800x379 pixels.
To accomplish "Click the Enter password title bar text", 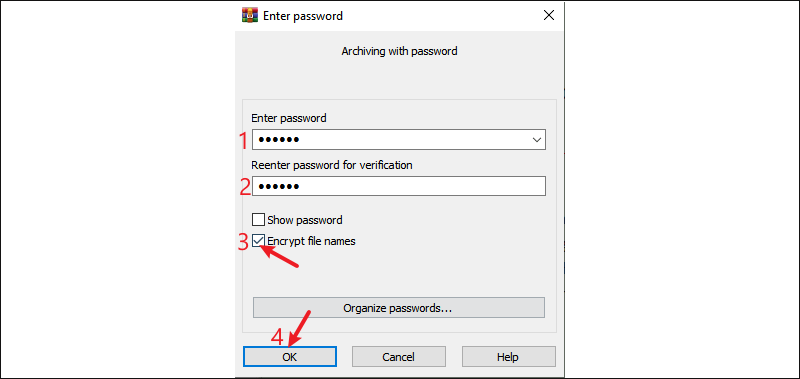I will [303, 16].
